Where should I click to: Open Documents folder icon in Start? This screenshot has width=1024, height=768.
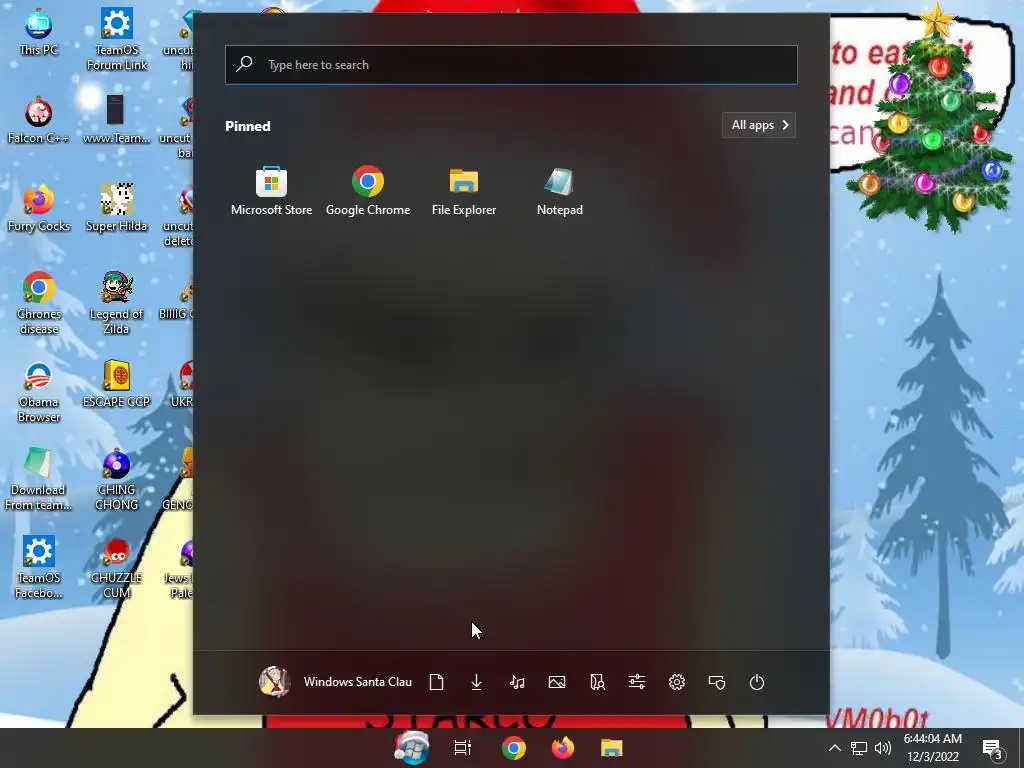pyautogui.click(x=437, y=682)
